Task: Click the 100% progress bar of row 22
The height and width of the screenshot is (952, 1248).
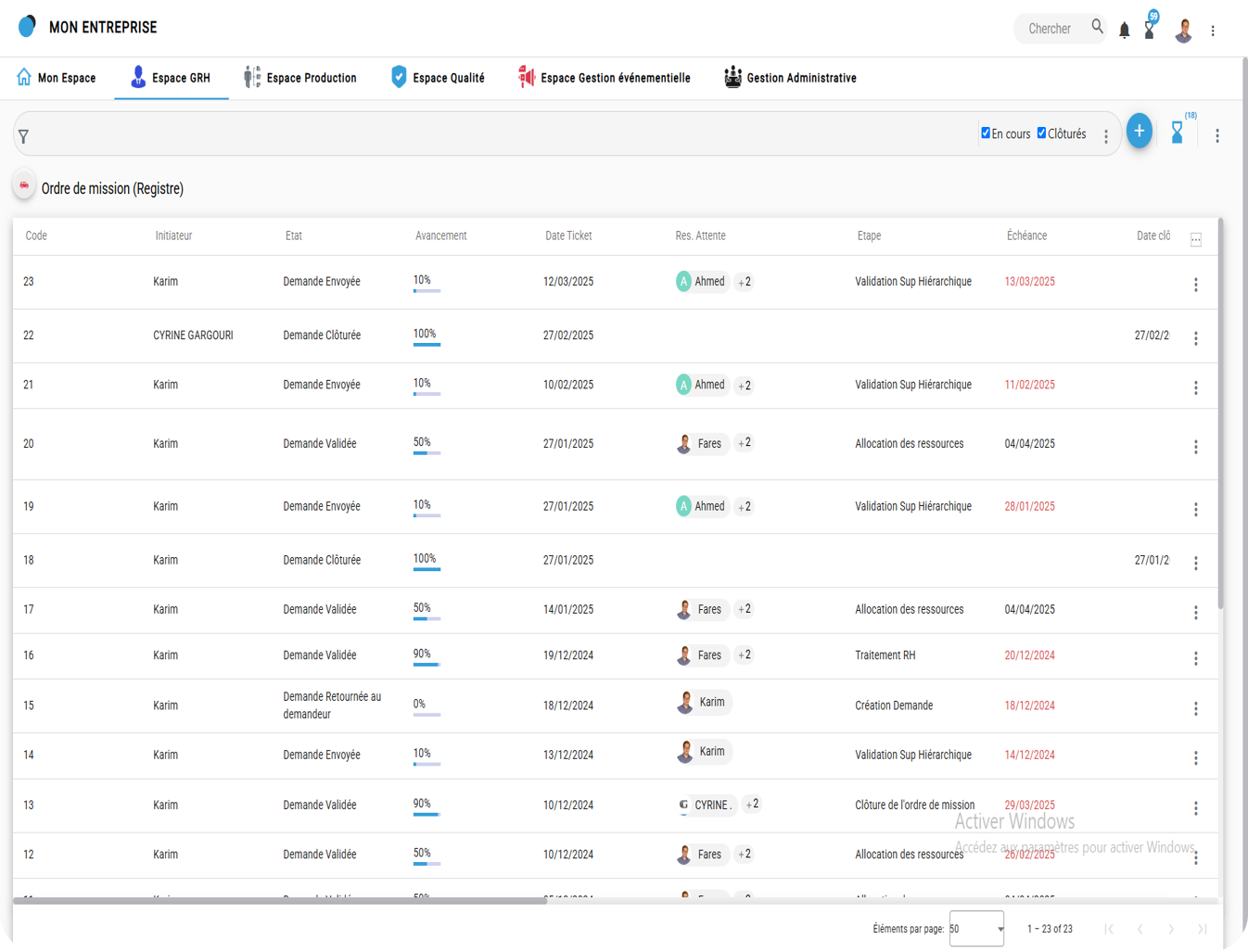Action: click(x=427, y=344)
